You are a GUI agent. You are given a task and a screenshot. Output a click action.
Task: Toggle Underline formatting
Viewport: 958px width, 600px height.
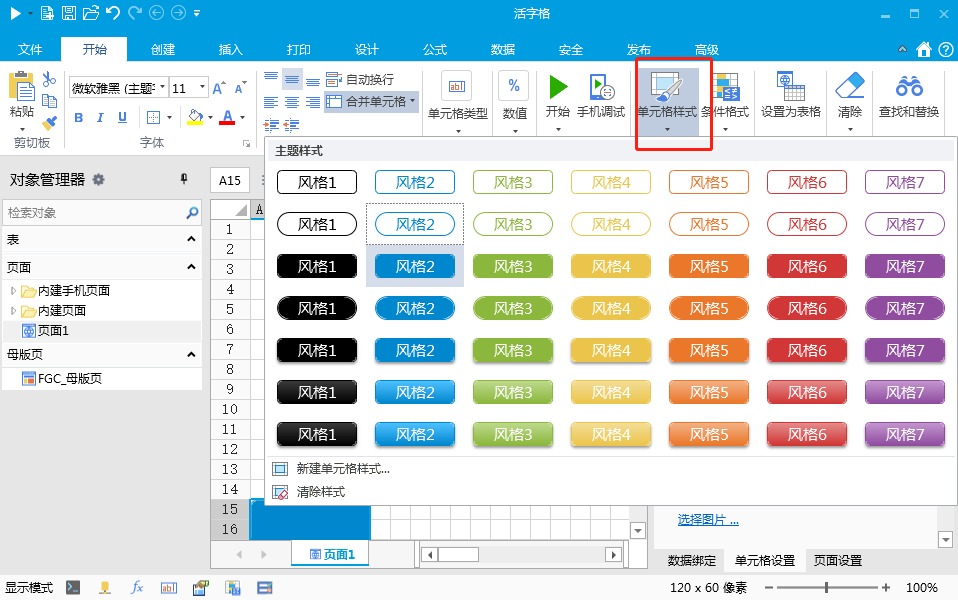(x=122, y=117)
